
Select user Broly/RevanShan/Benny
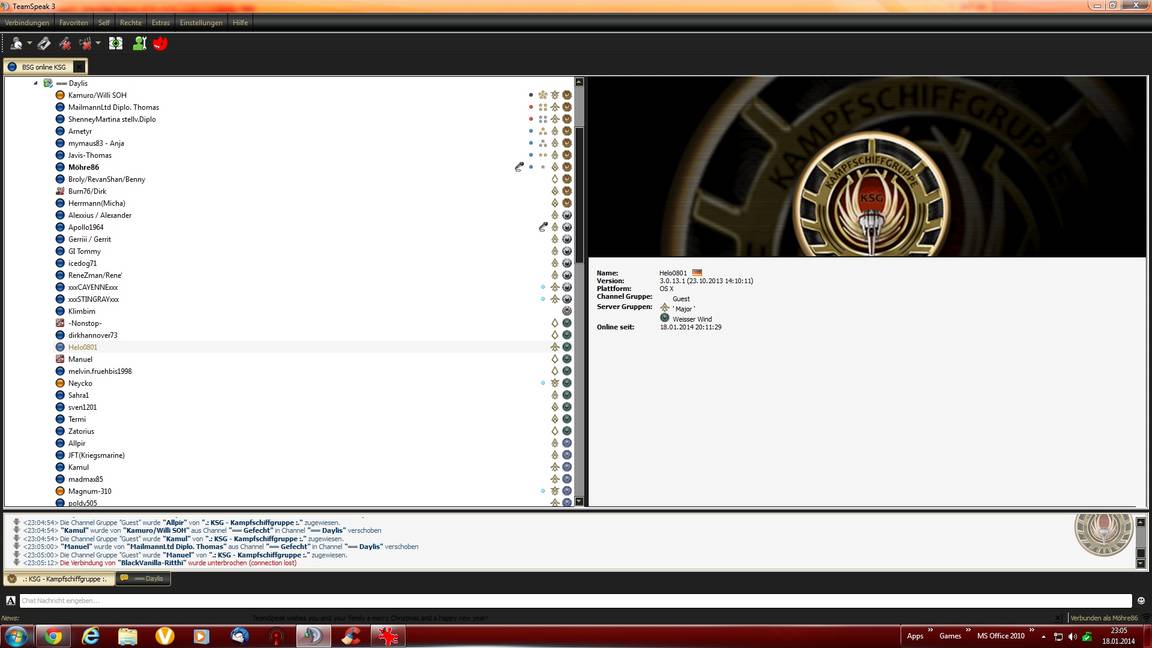107,179
